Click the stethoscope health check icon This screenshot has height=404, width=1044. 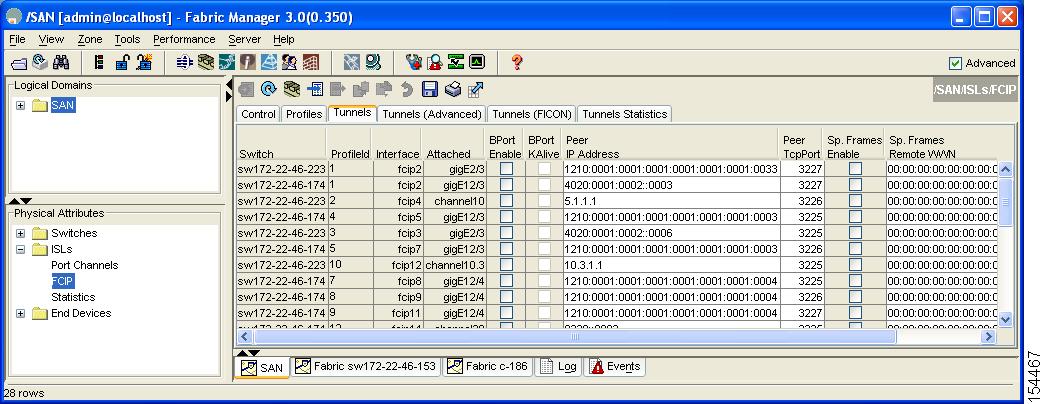(413, 63)
